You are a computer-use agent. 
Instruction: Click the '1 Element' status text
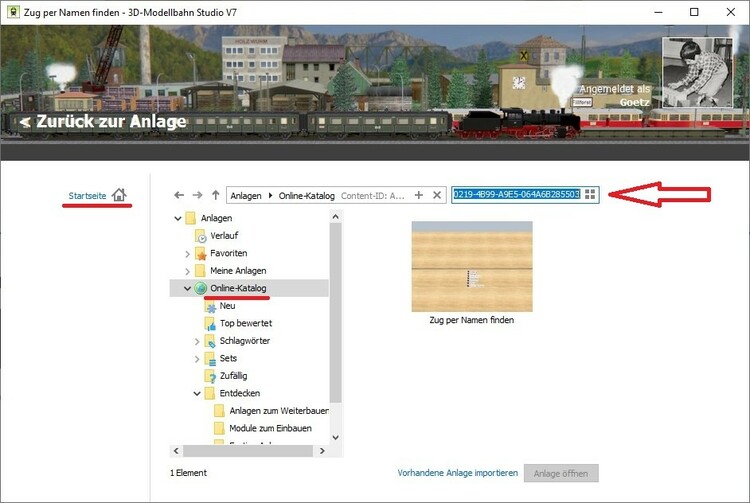(188, 473)
